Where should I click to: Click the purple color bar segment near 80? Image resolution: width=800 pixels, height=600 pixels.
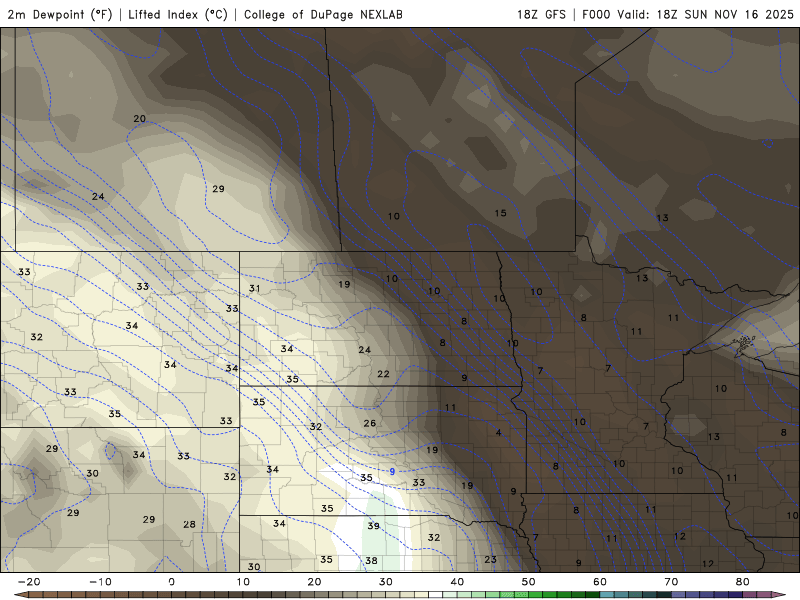pos(749,595)
